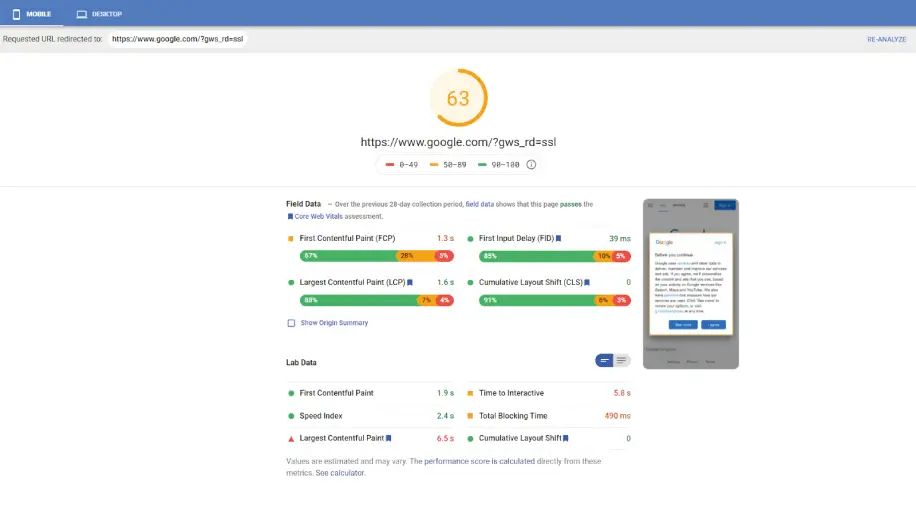Click the Core Web Vitals bookmark icon

point(290,216)
